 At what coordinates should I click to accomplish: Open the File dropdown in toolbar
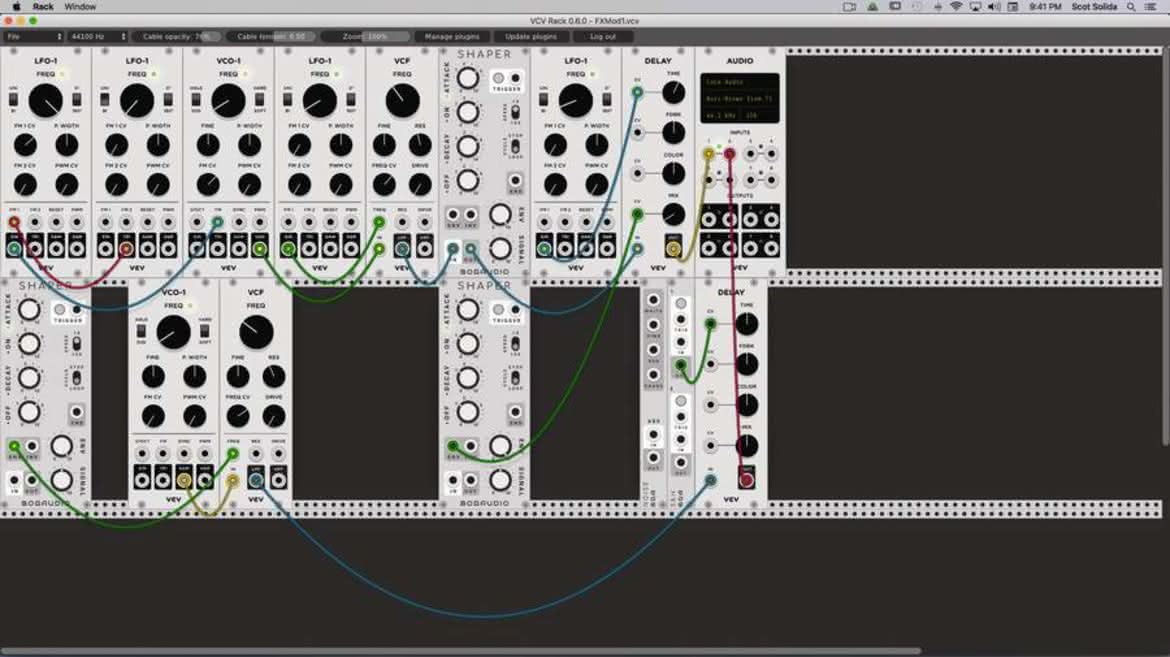pos(34,37)
